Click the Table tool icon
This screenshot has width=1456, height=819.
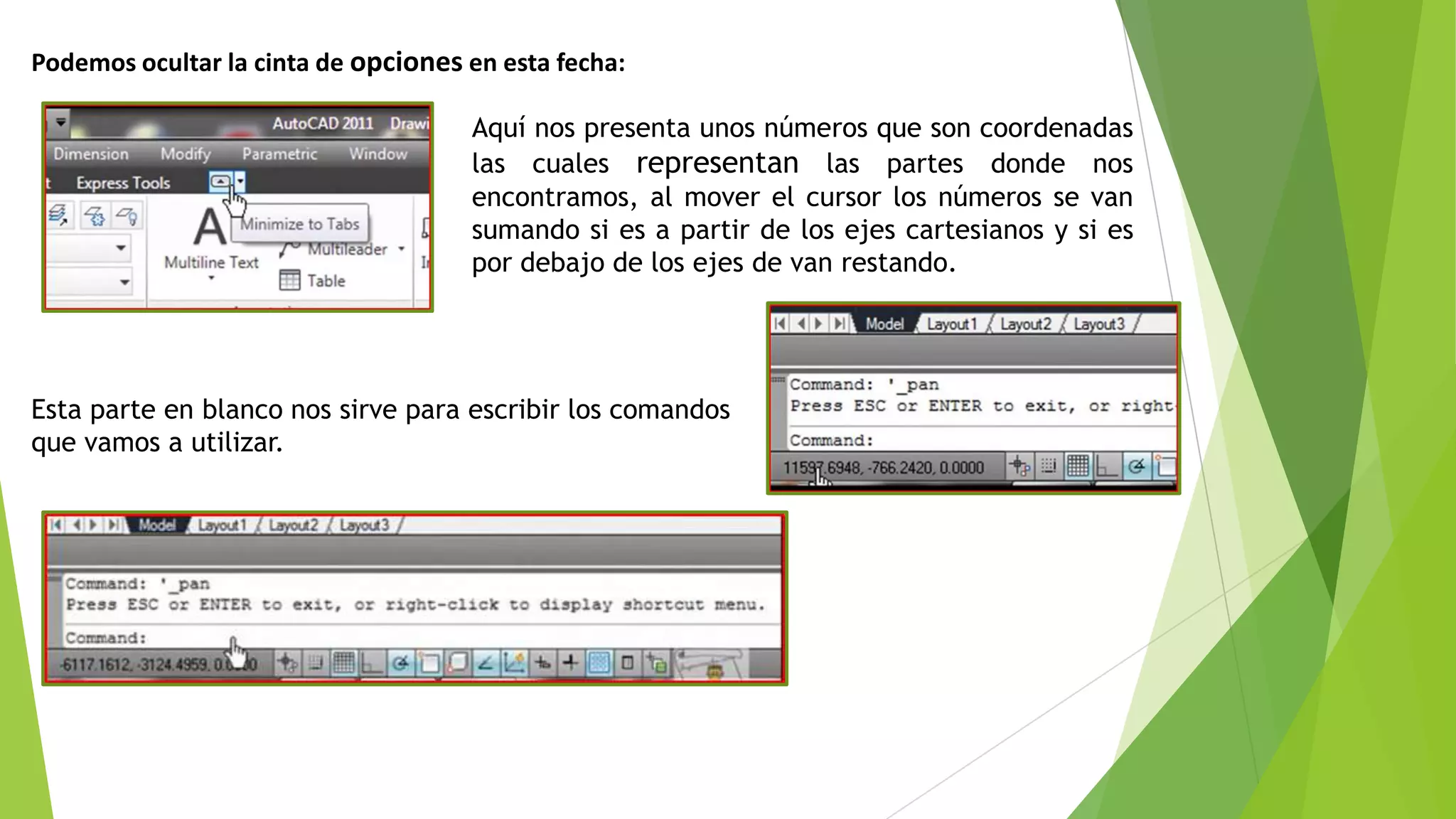pos(290,280)
